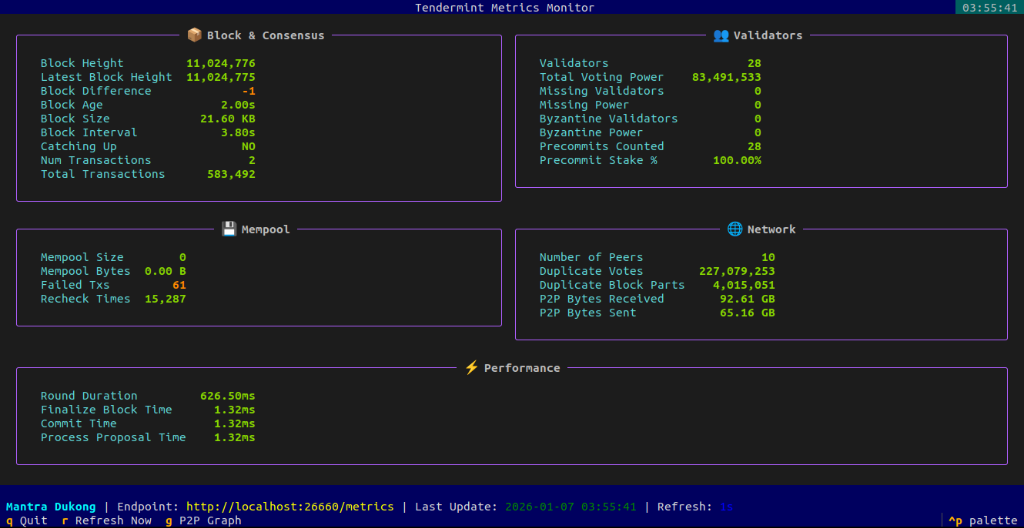Click the lightning bolt Performance icon
This screenshot has width=1024, height=528.
click(x=472, y=368)
